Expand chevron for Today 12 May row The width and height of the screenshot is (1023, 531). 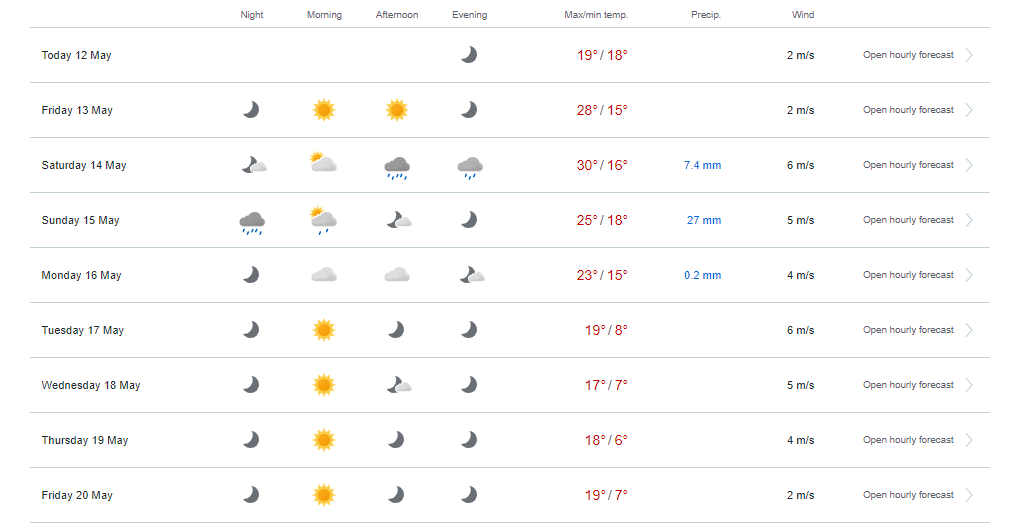pyautogui.click(x=970, y=55)
